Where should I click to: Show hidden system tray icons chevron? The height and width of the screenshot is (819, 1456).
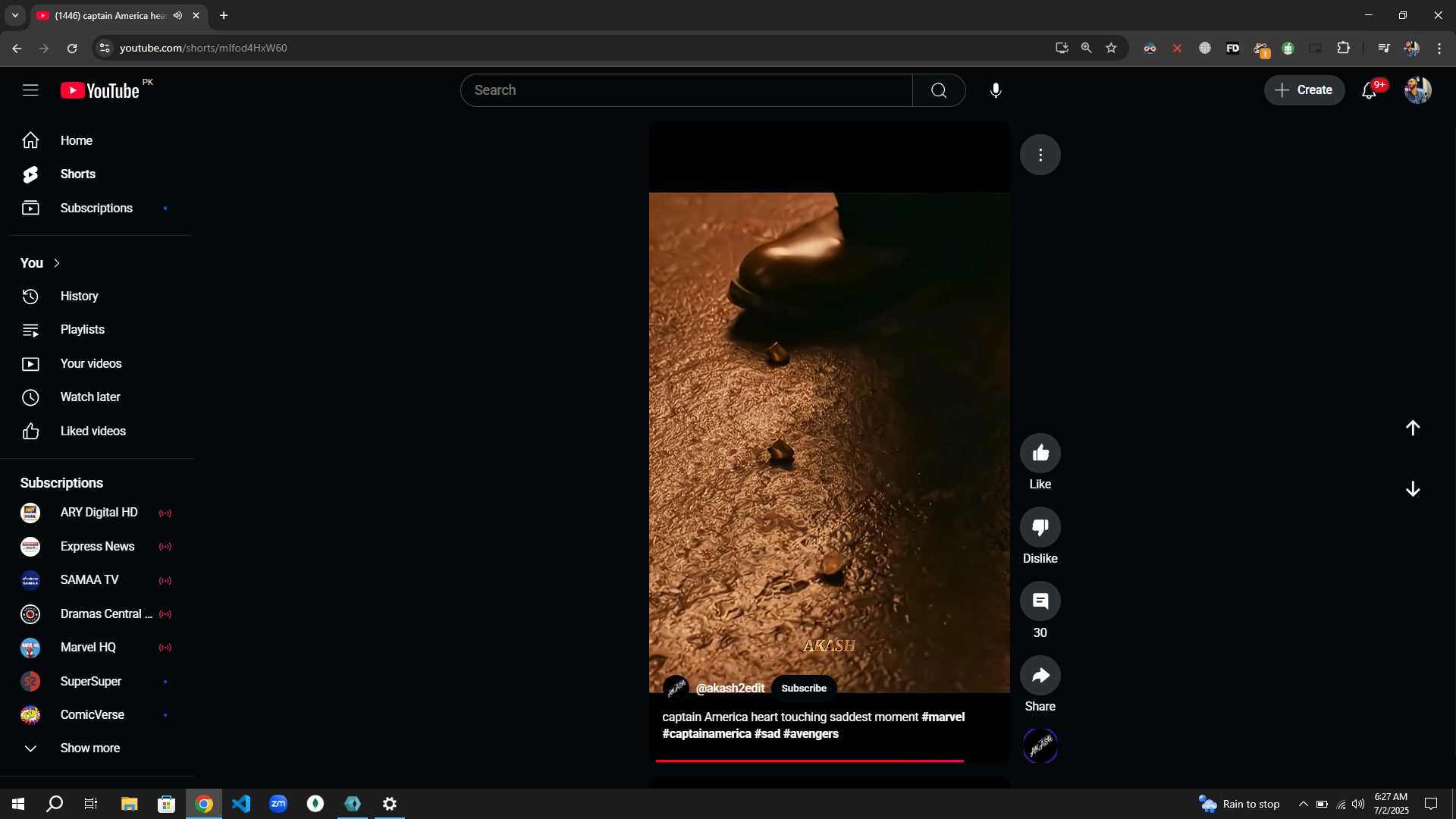1303,804
